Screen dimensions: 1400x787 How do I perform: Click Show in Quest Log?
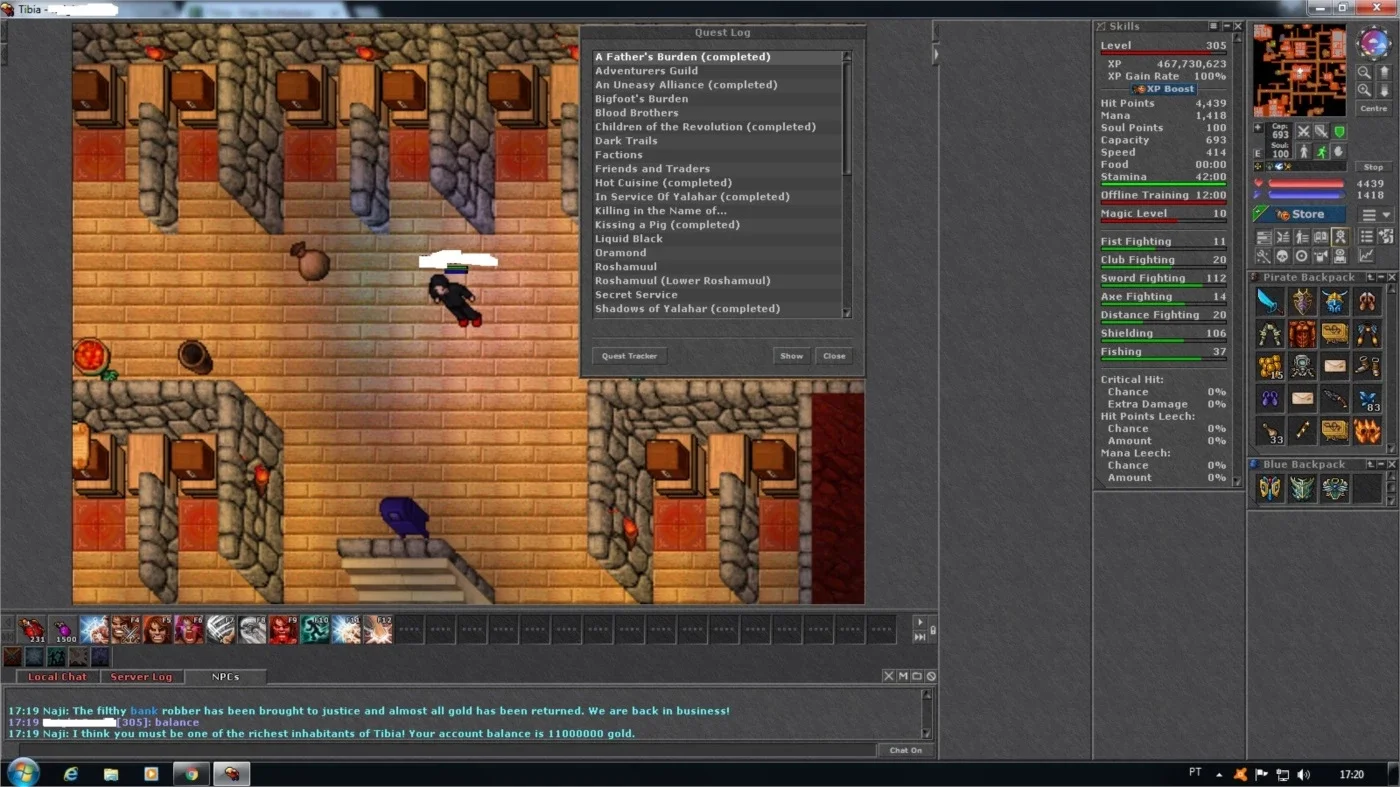coord(791,355)
